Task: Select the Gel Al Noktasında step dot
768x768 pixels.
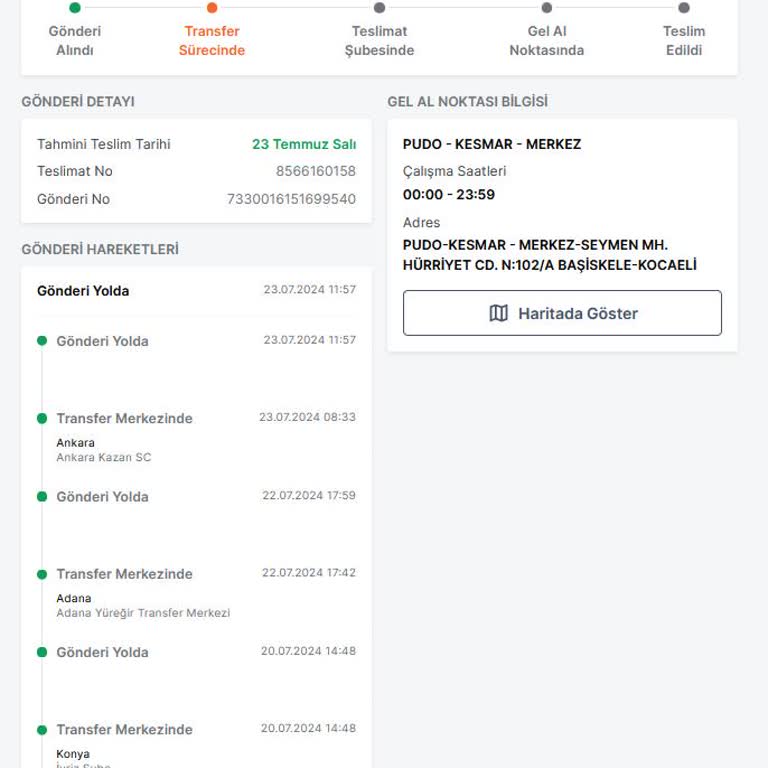Action: pos(547,8)
